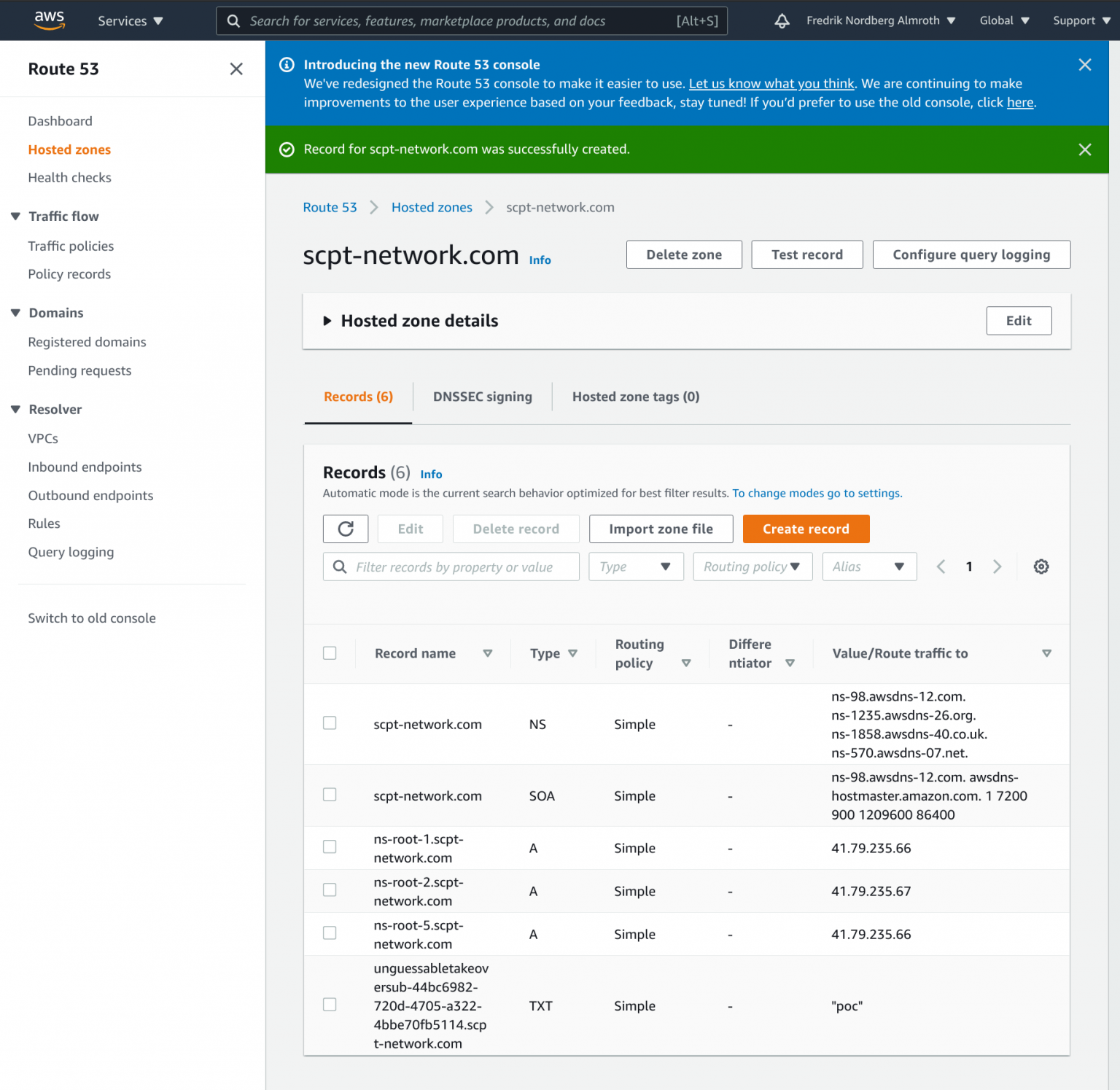Open the Hosted zone tags tab
The width and height of the screenshot is (1120, 1090).
636,397
